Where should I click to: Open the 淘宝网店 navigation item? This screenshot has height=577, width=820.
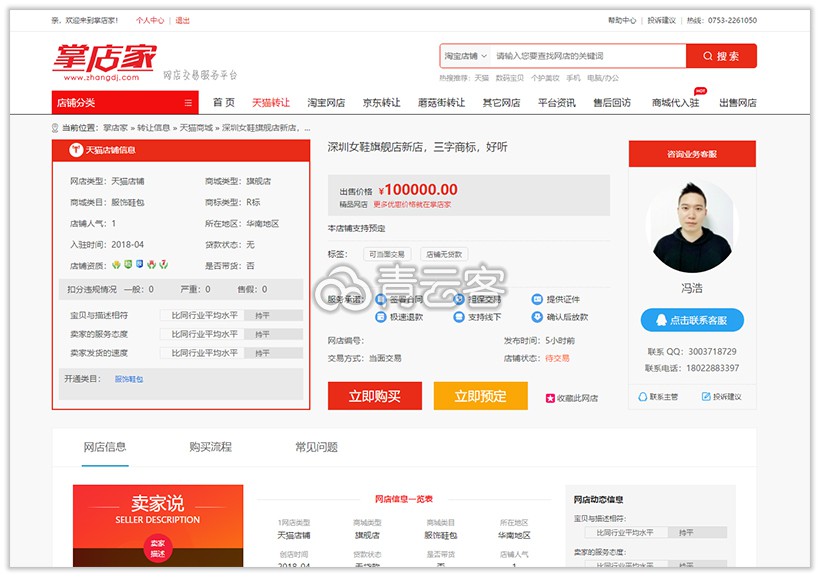[326, 103]
